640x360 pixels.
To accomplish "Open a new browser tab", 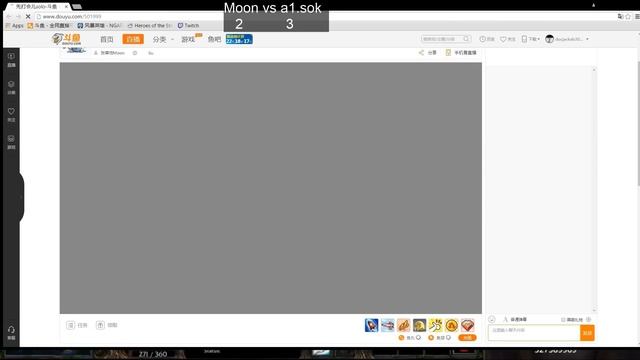I will pos(77,6).
